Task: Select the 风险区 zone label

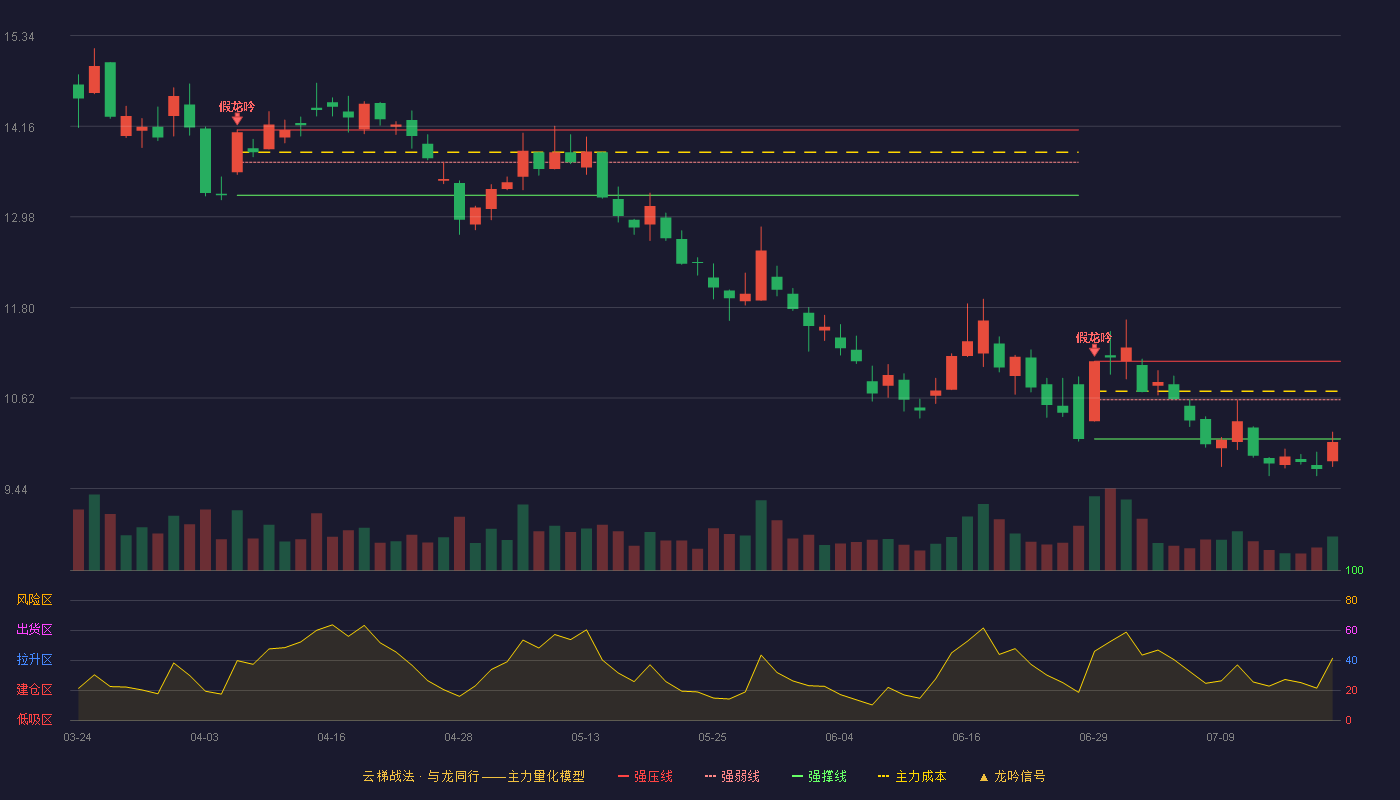Action: [35, 600]
